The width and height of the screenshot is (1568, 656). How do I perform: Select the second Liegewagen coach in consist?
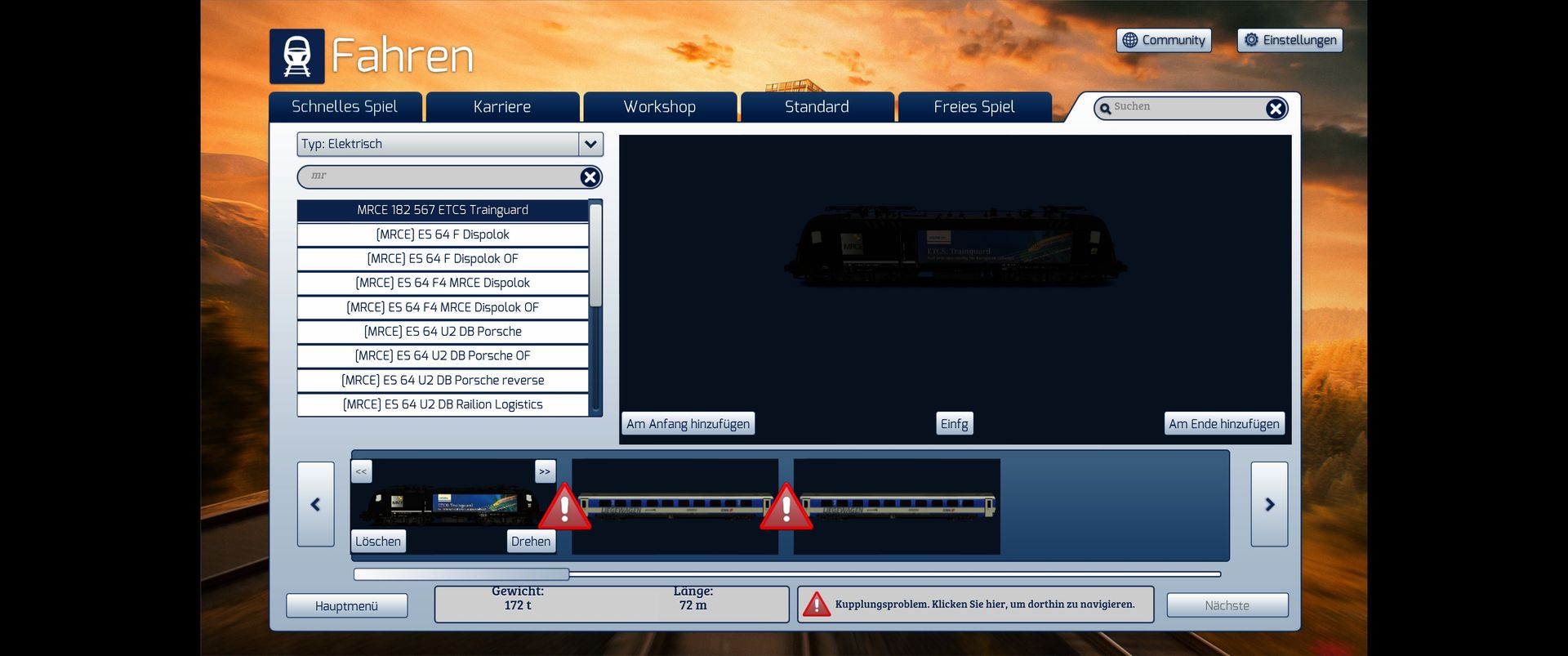(897, 507)
